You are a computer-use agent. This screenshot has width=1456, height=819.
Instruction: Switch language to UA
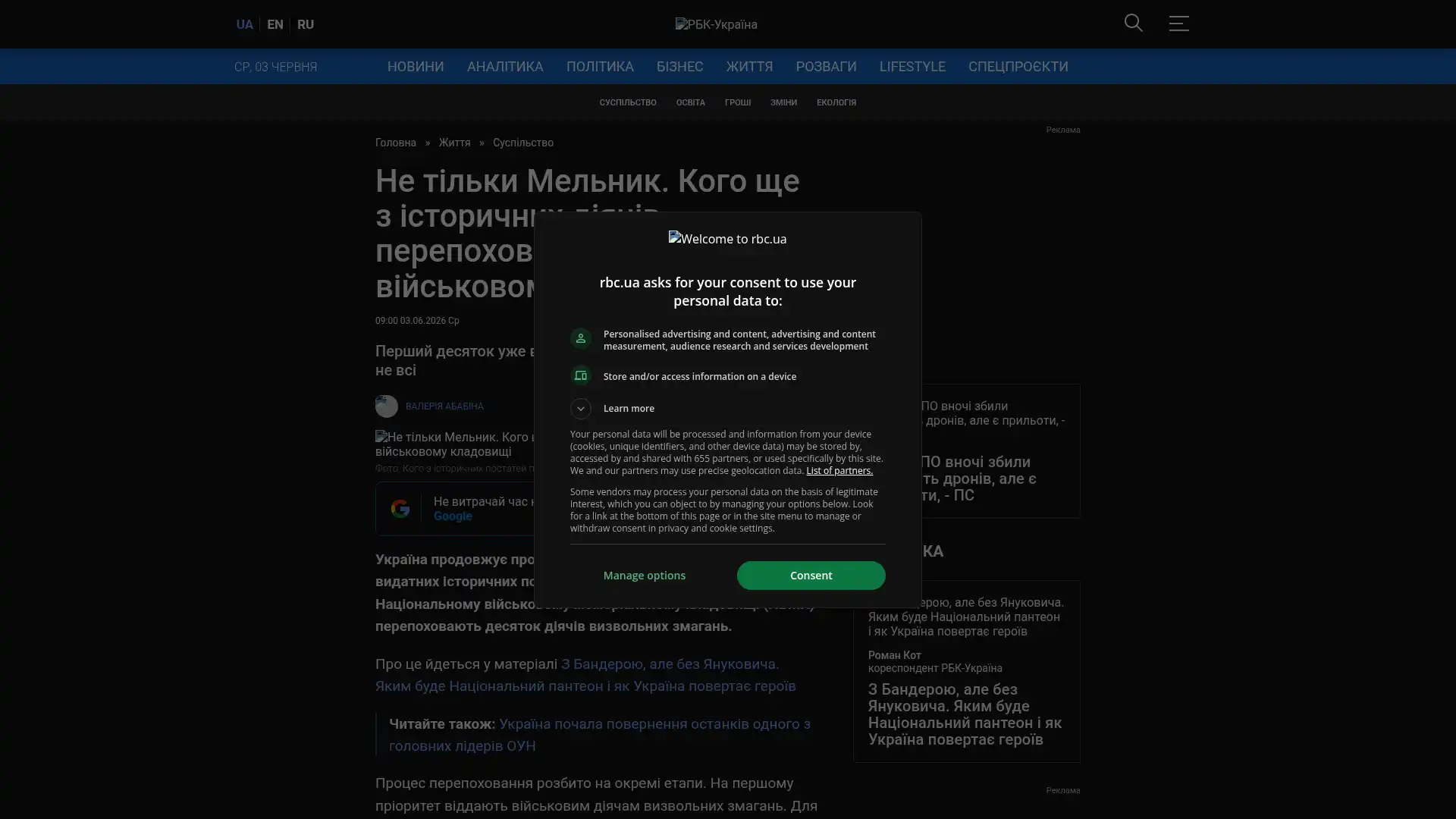tap(244, 24)
